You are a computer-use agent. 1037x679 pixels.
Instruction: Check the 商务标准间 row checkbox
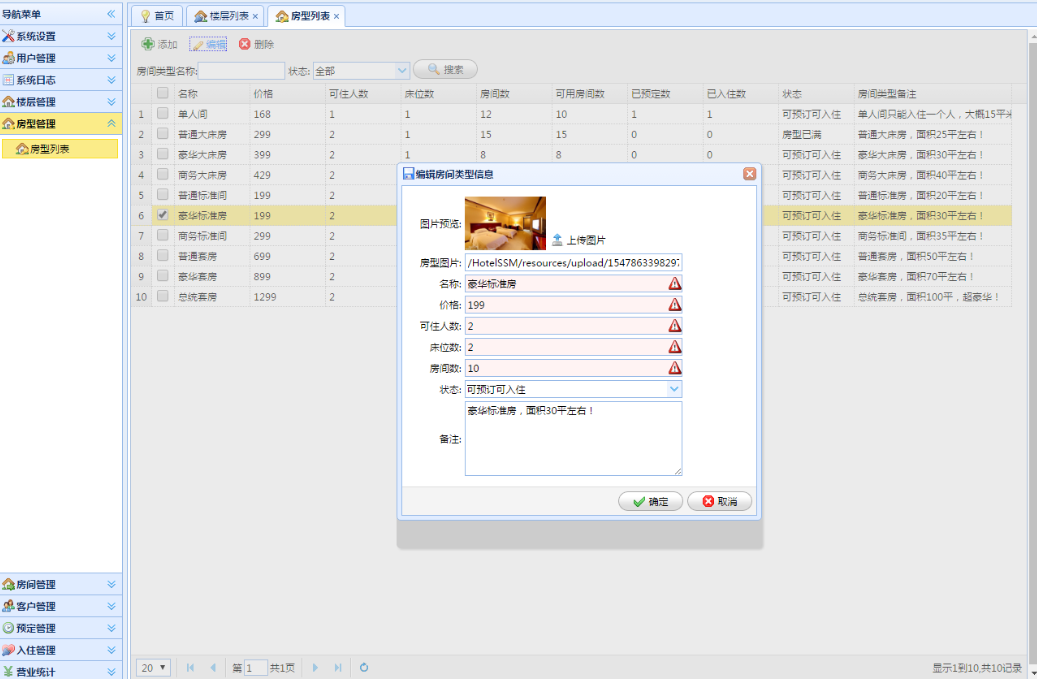(162, 235)
